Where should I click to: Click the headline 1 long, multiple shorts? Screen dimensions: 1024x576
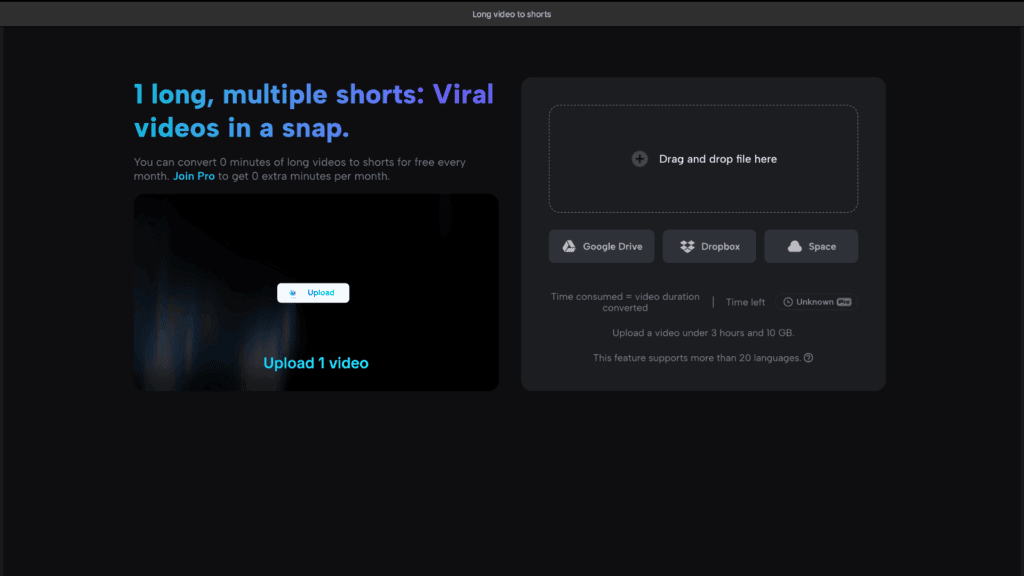pos(313,110)
